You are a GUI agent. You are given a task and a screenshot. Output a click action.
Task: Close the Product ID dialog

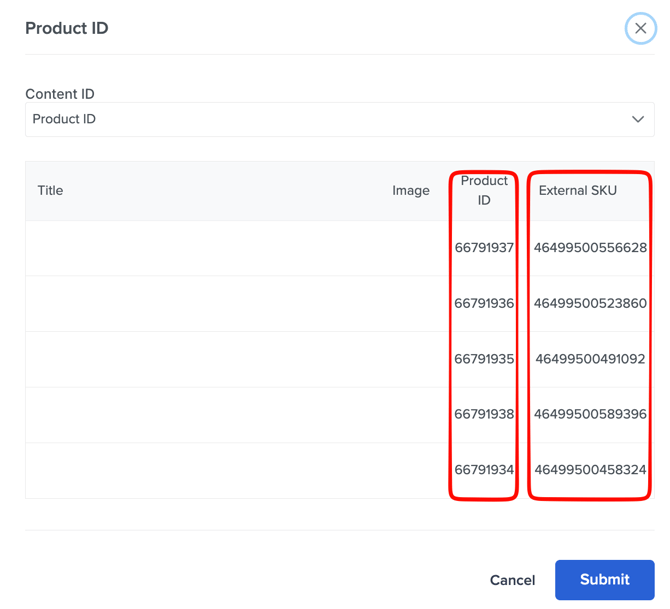pos(640,29)
